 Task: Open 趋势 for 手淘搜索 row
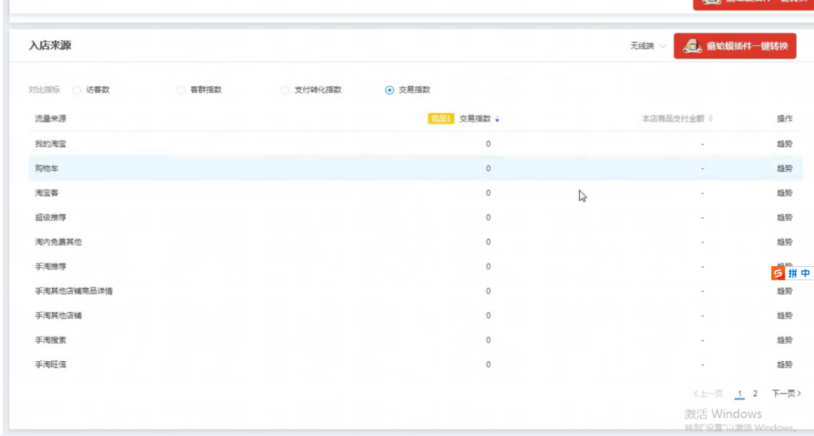784,340
